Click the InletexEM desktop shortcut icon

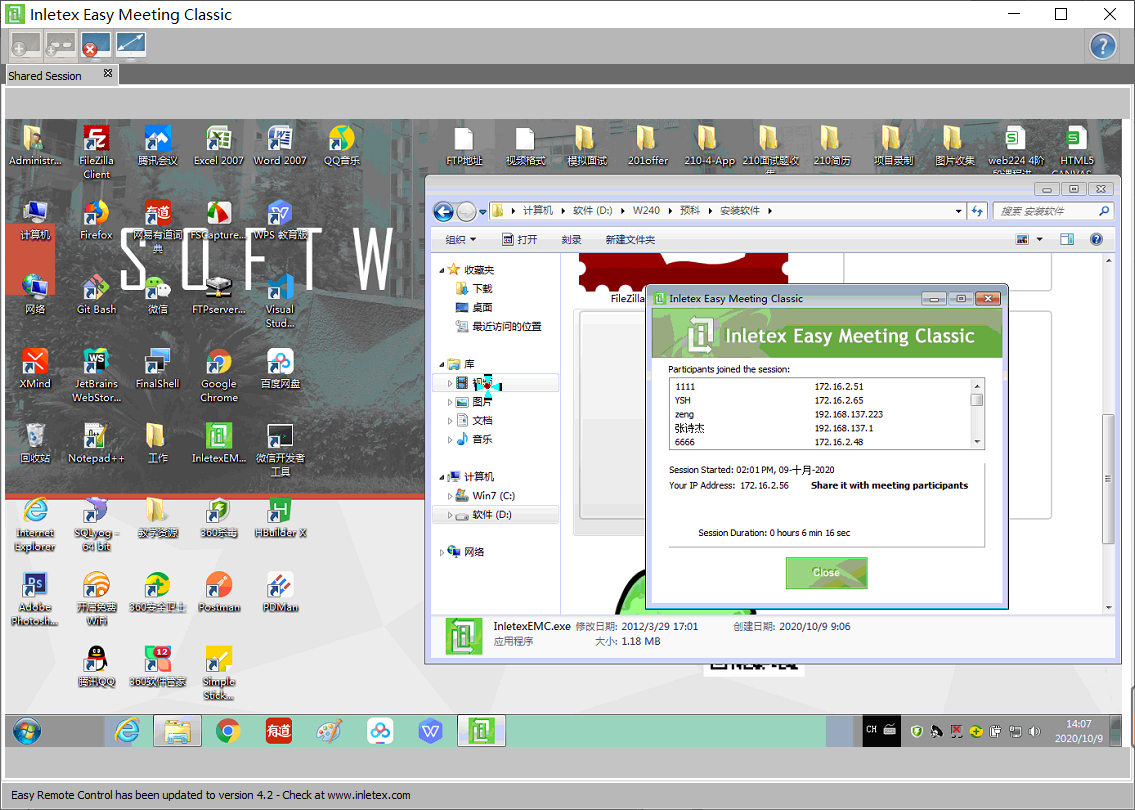click(x=219, y=444)
